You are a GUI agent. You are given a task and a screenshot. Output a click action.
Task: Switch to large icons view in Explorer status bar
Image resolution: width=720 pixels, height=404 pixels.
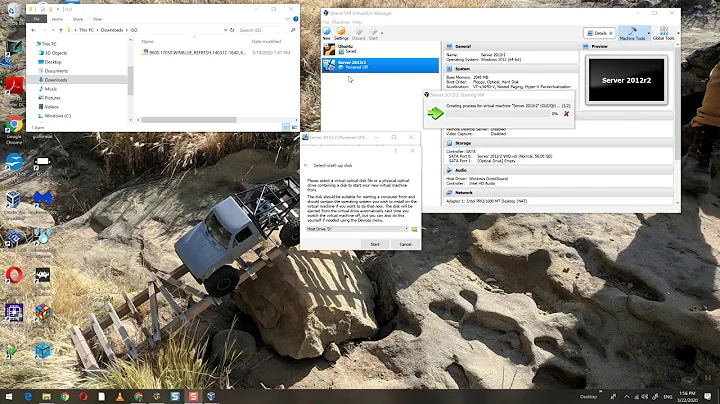(x=294, y=127)
